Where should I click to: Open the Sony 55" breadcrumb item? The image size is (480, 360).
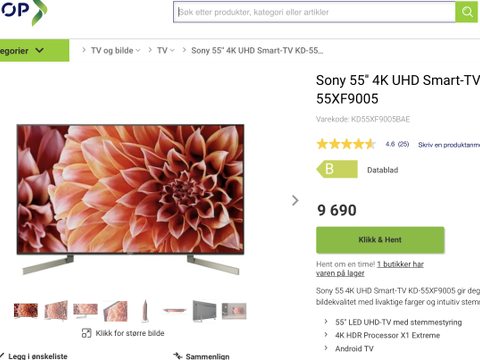257,50
